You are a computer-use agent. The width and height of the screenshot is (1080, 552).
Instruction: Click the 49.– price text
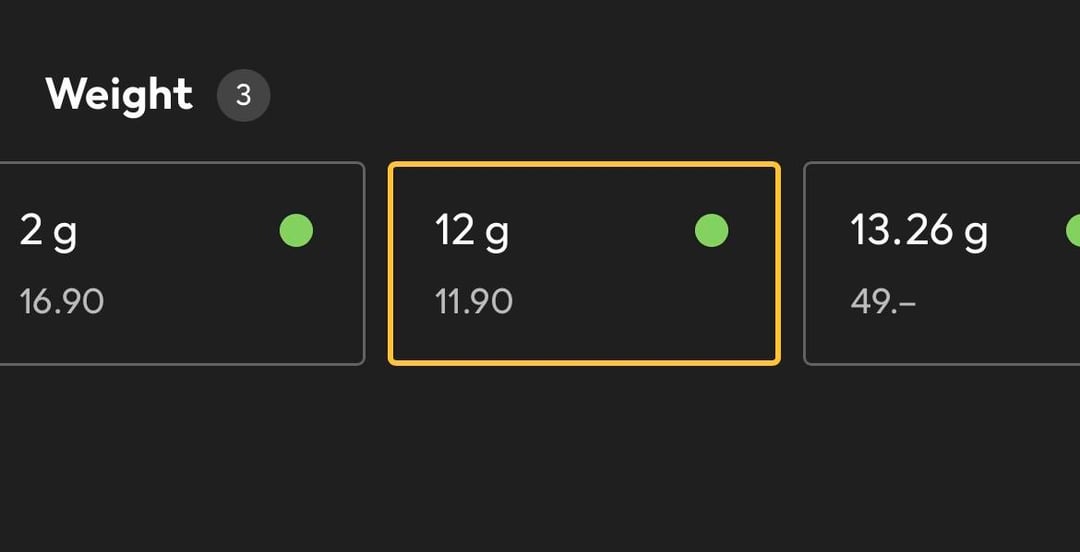883,301
